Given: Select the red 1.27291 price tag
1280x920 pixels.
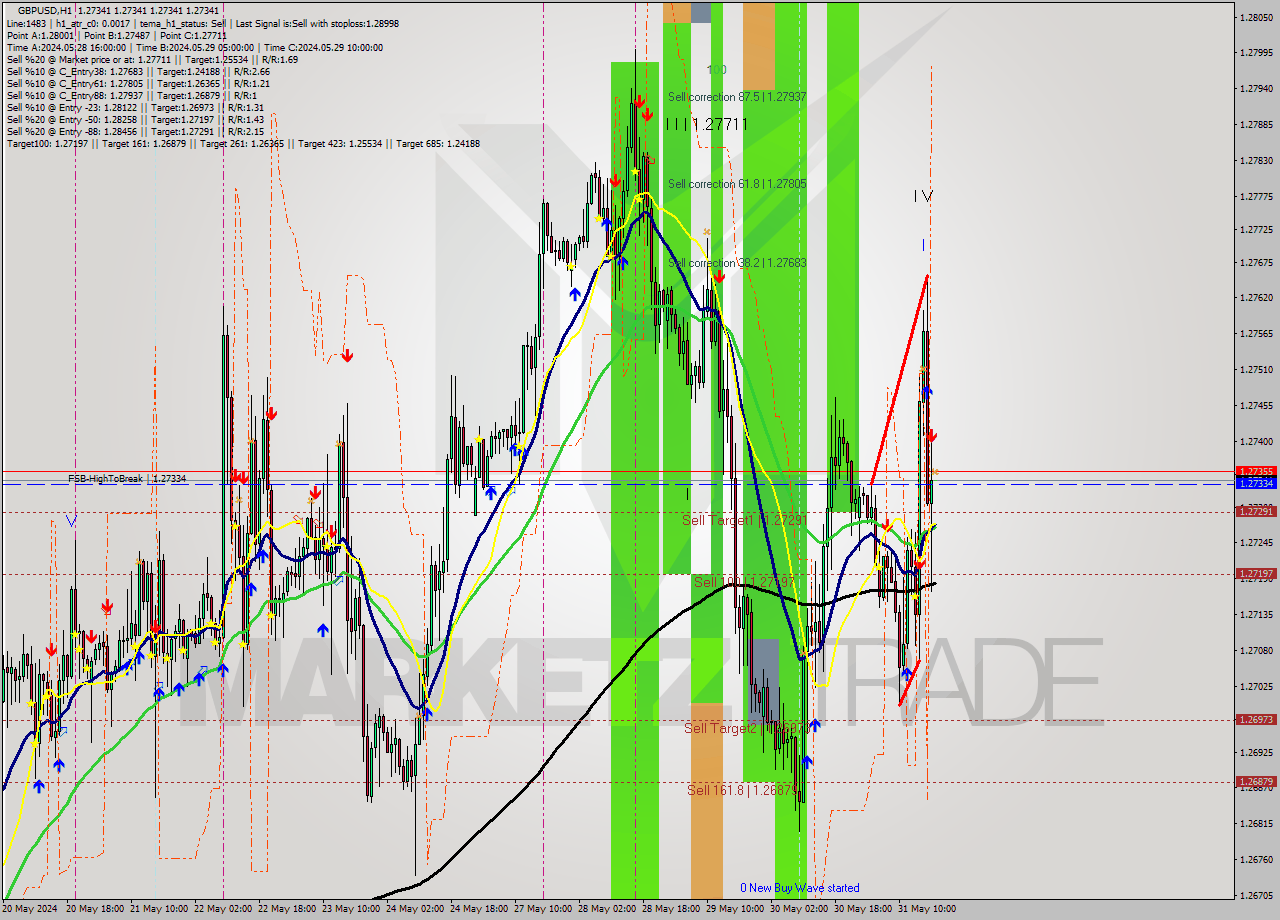Looking at the screenshot, I should coord(1256,511).
